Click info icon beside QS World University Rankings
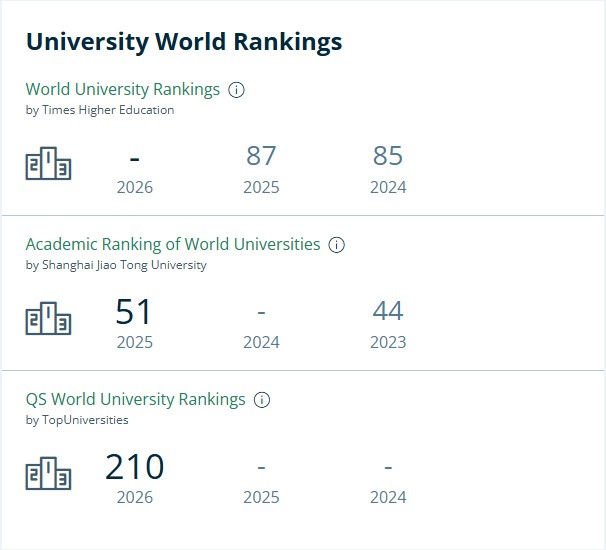 point(262,400)
